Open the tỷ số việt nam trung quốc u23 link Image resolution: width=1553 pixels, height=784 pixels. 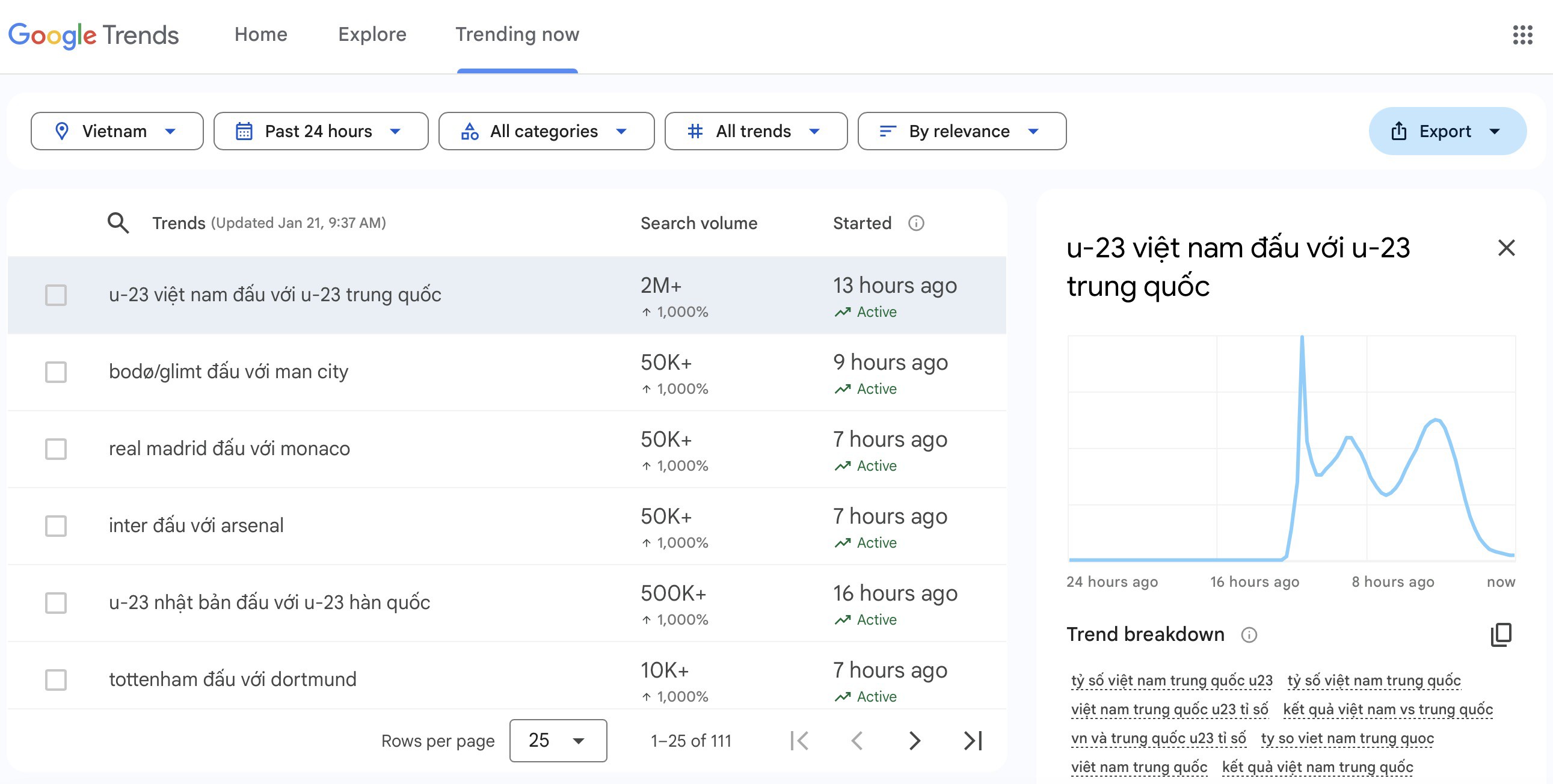1172,680
